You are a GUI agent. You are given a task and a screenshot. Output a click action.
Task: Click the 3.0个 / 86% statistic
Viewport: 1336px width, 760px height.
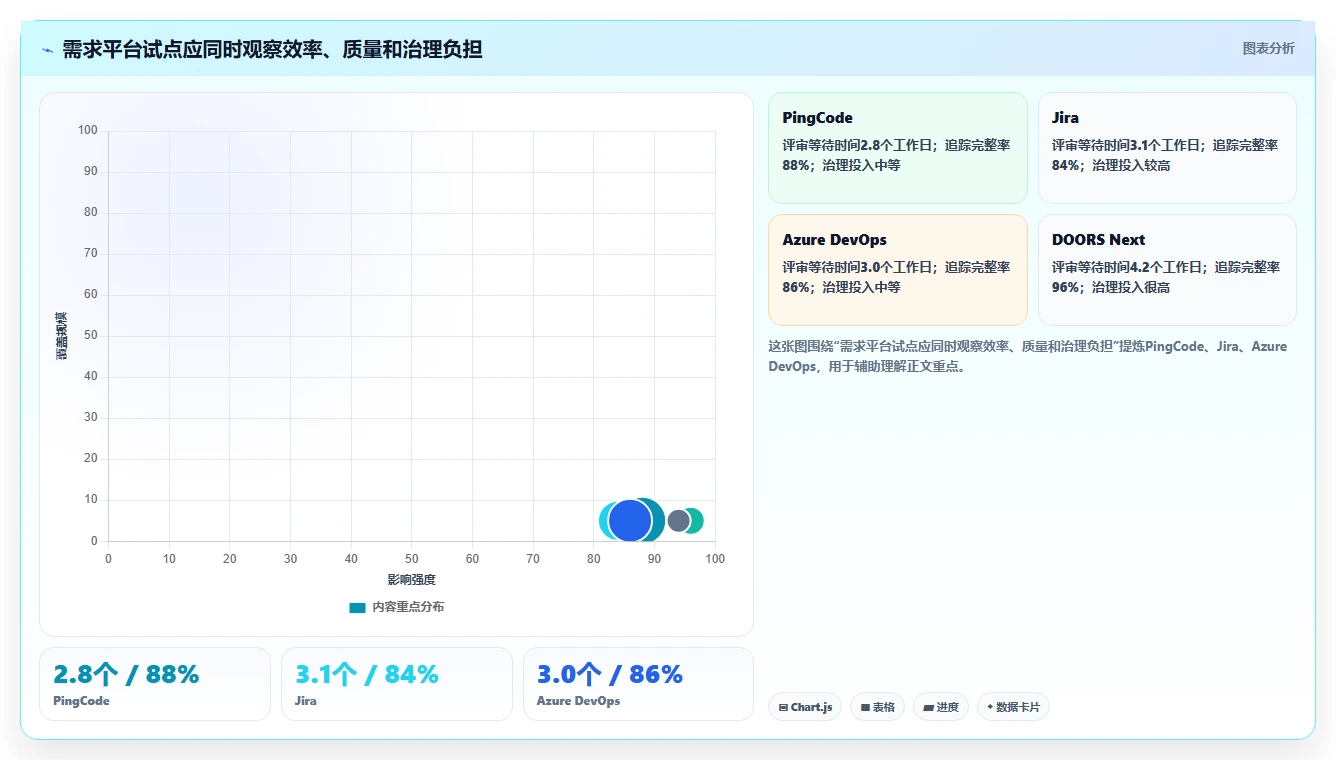pyautogui.click(x=610, y=675)
